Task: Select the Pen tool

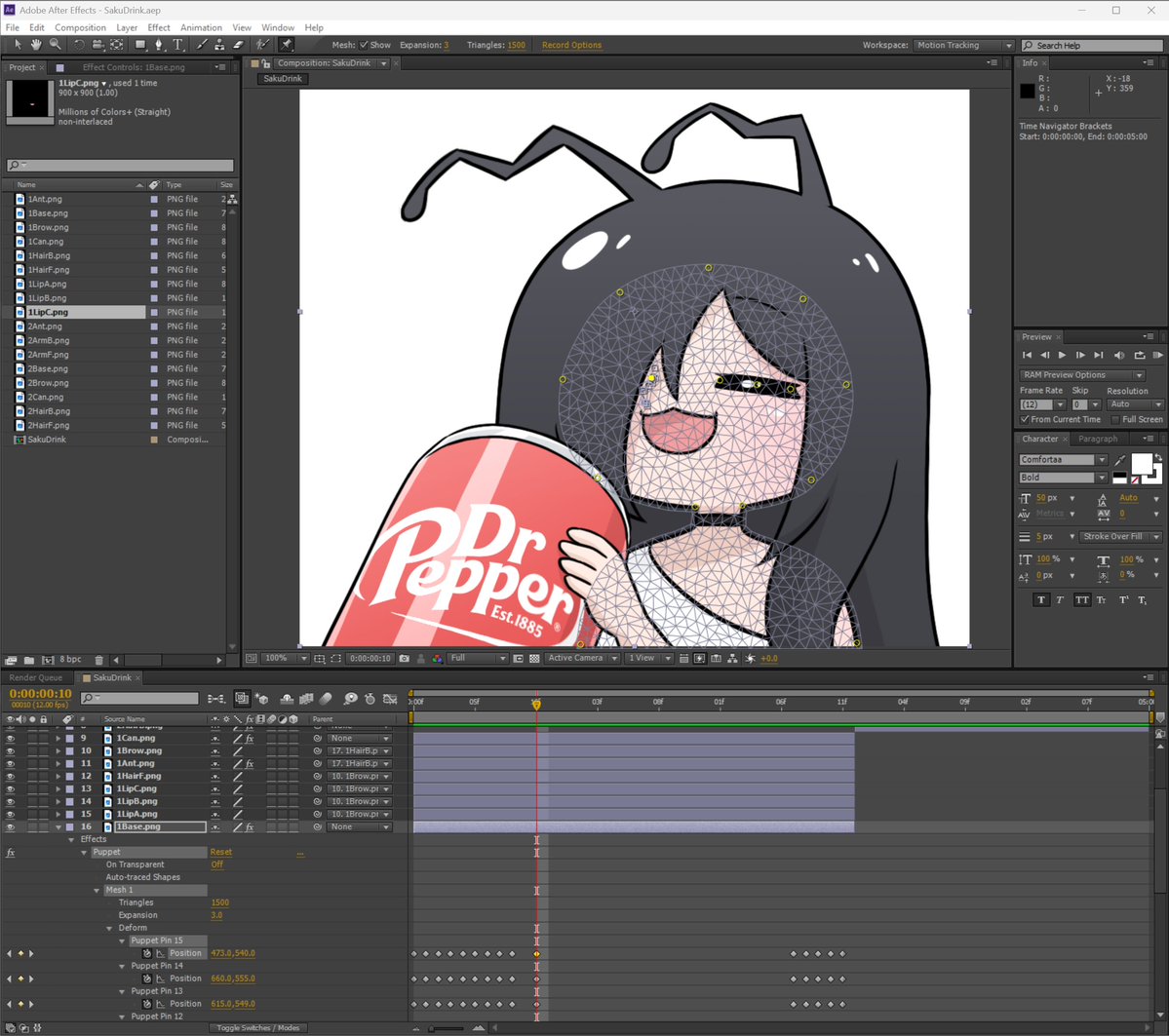Action: coord(158,45)
